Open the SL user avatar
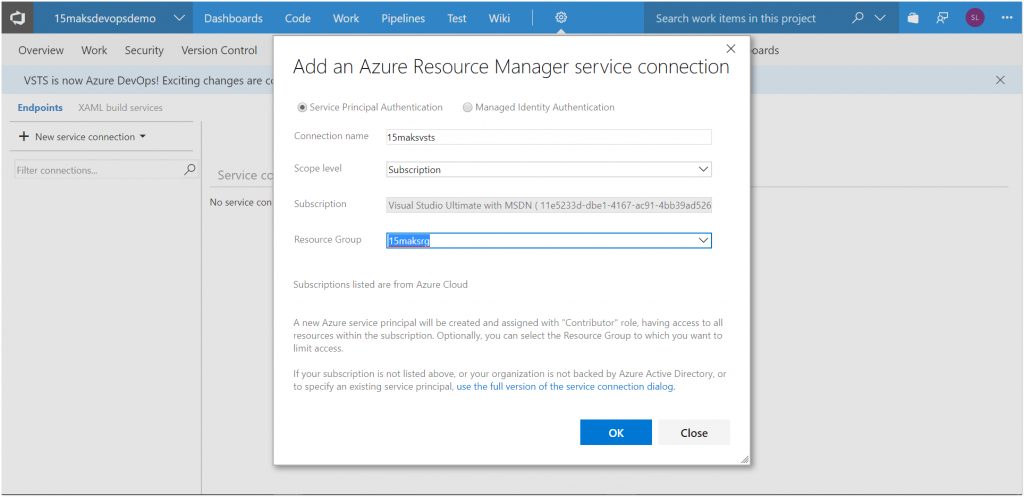The width and height of the screenshot is (1024, 497). 974,18
